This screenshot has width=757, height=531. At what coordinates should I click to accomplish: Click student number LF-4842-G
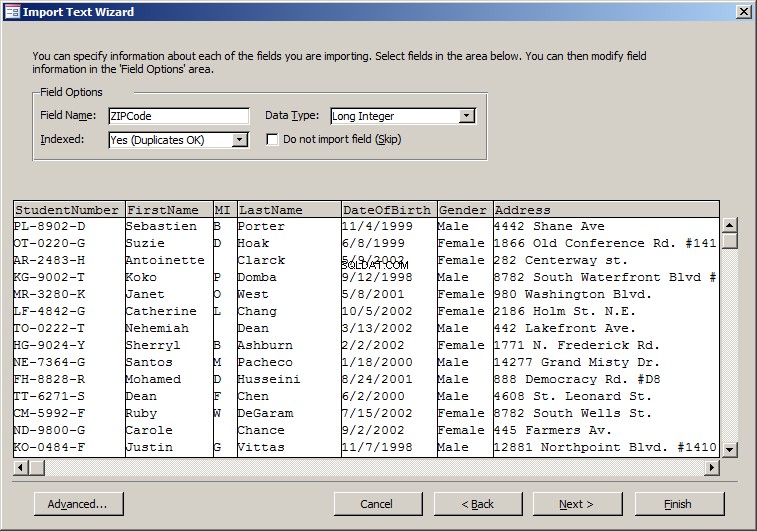(x=50, y=311)
